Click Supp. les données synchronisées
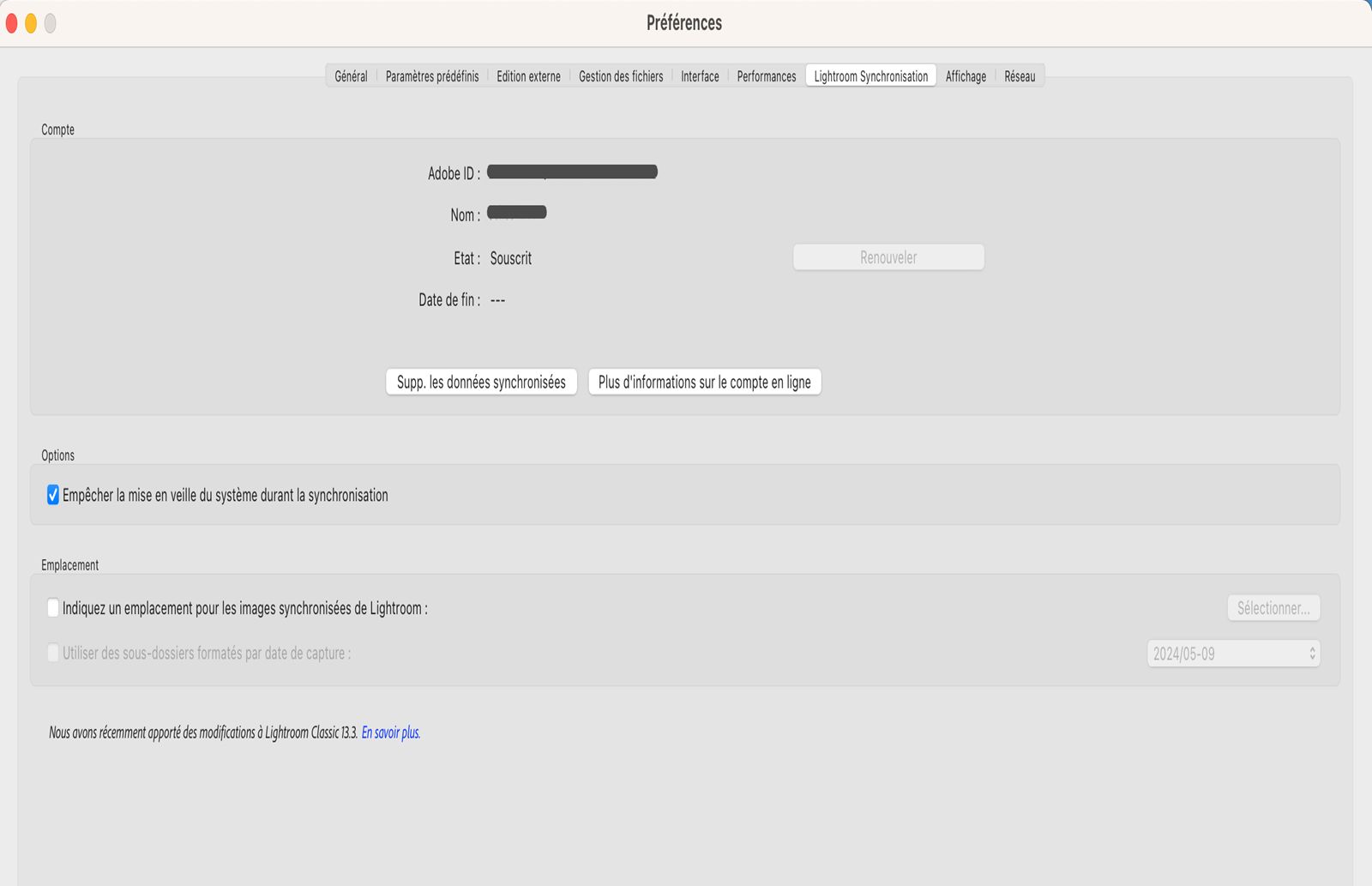Viewport: 1372px width, 886px height. point(481,382)
